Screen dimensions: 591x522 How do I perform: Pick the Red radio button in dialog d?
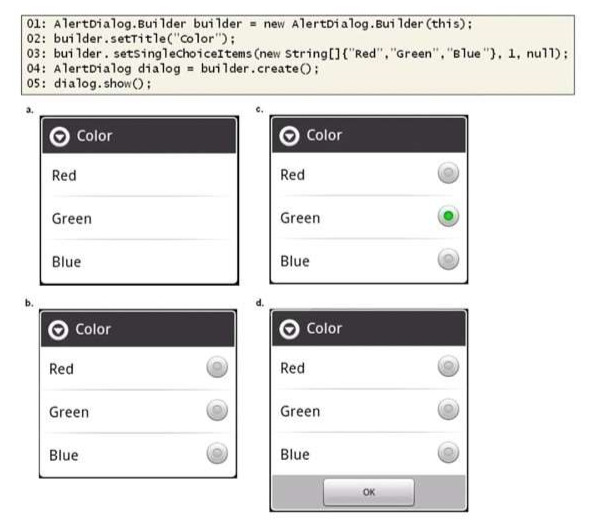[x=448, y=366]
